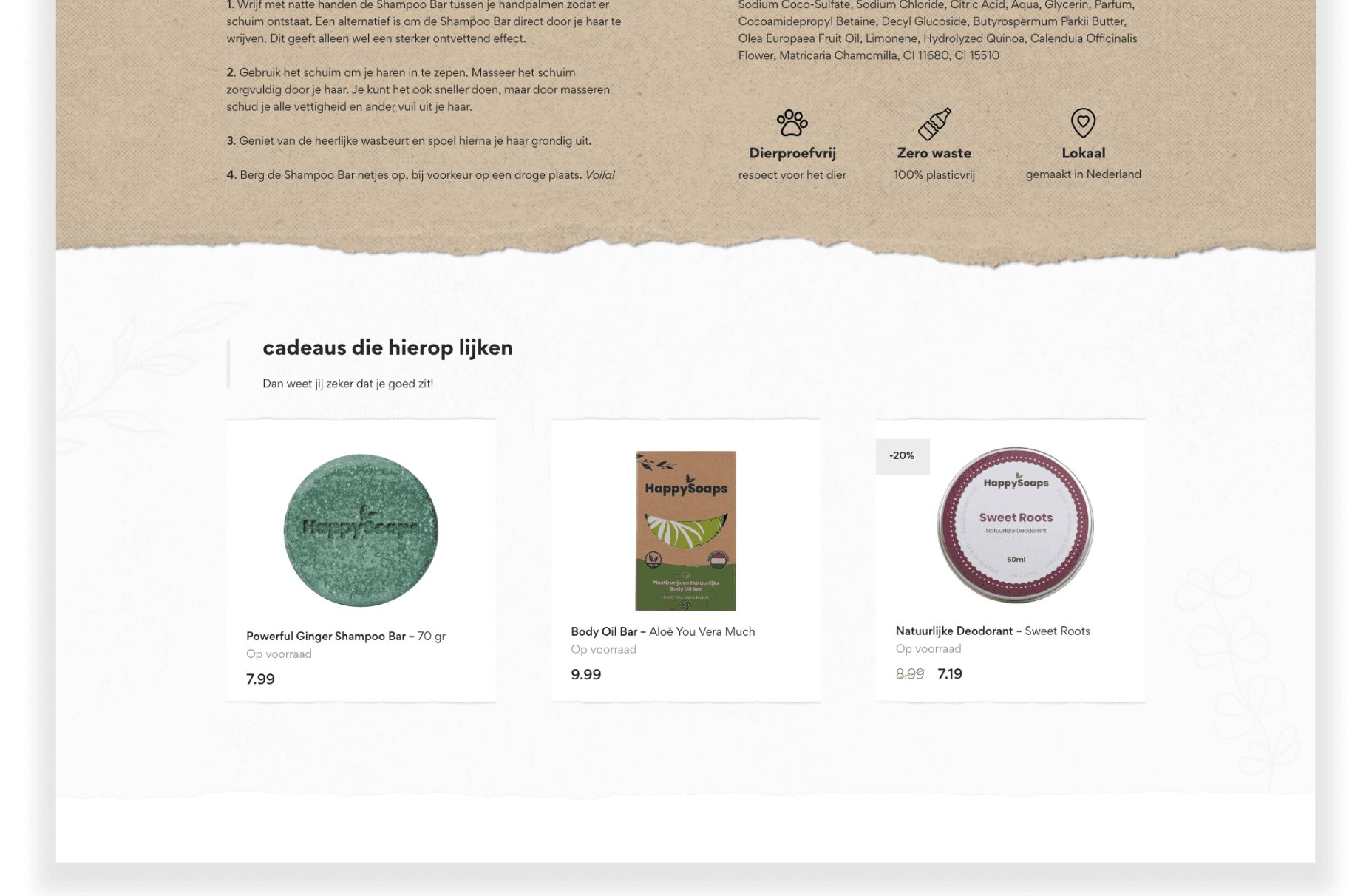Click the -20% discount badge

coord(902,456)
